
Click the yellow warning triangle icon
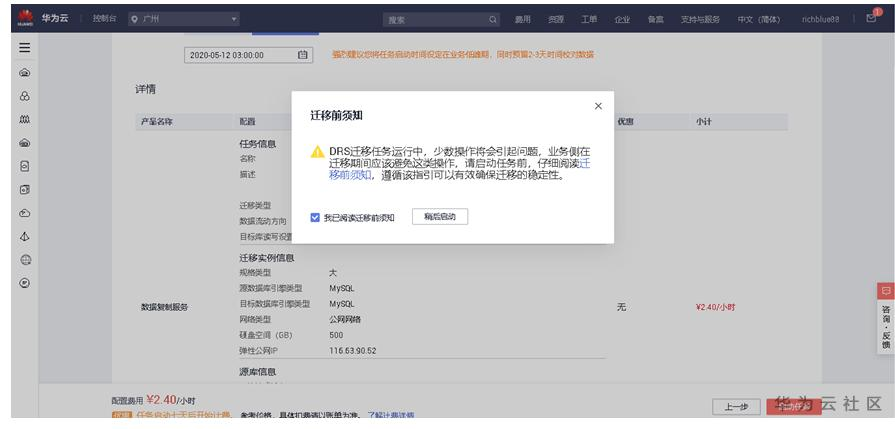(317, 152)
